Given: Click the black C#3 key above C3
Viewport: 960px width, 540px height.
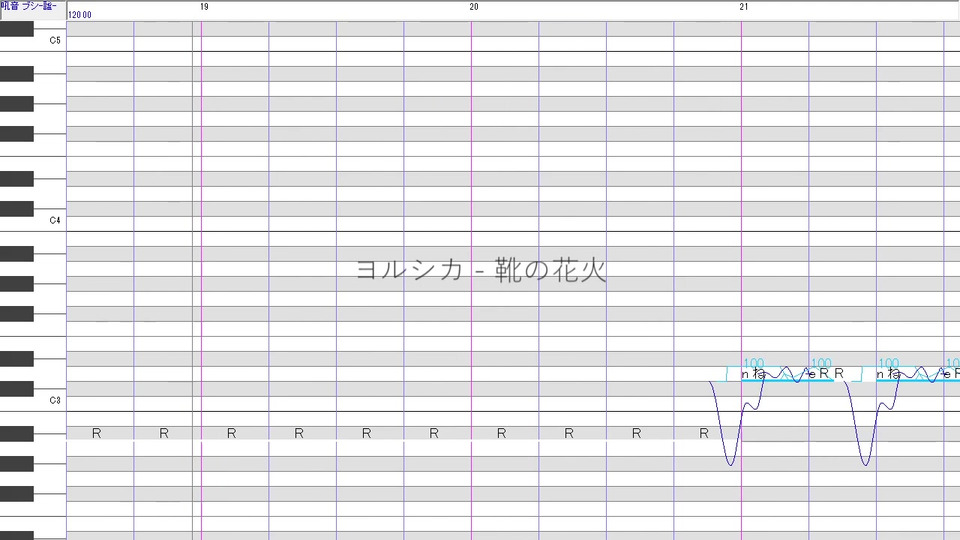Looking at the screenshot, I should 17,389.
